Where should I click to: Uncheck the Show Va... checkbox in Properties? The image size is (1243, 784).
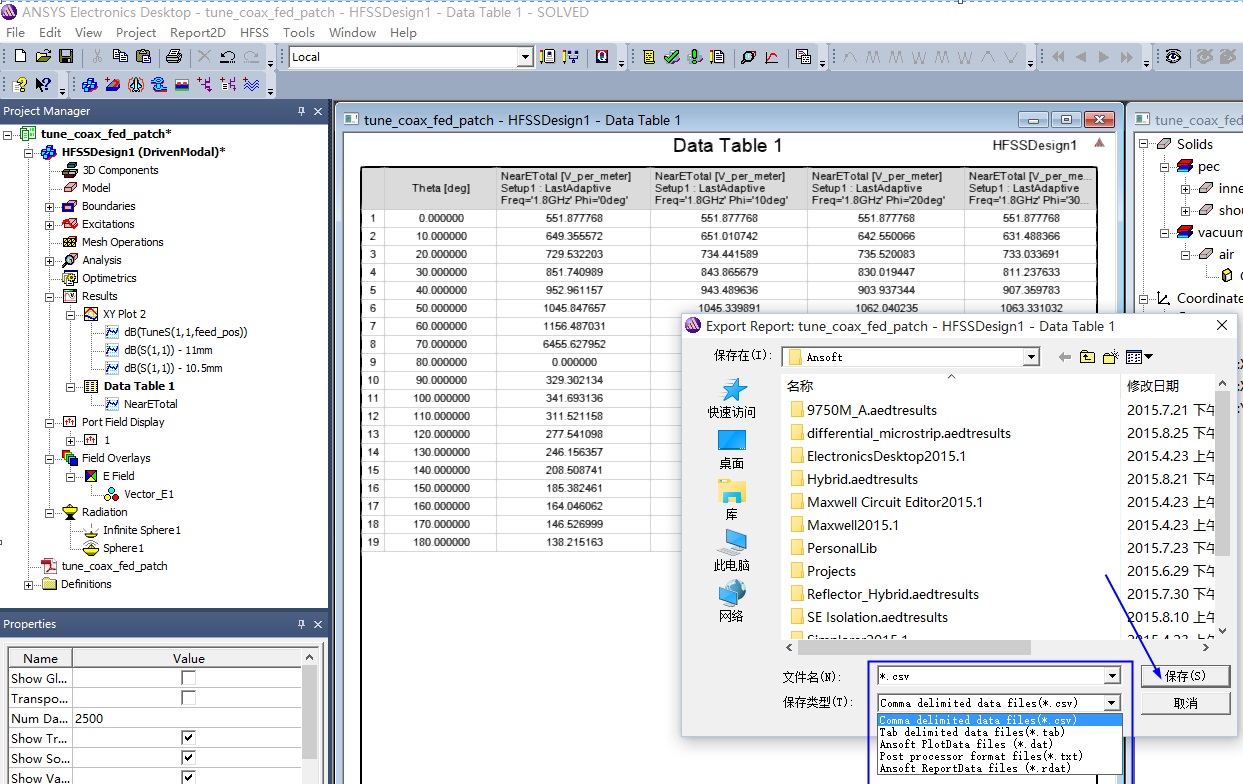188,777
